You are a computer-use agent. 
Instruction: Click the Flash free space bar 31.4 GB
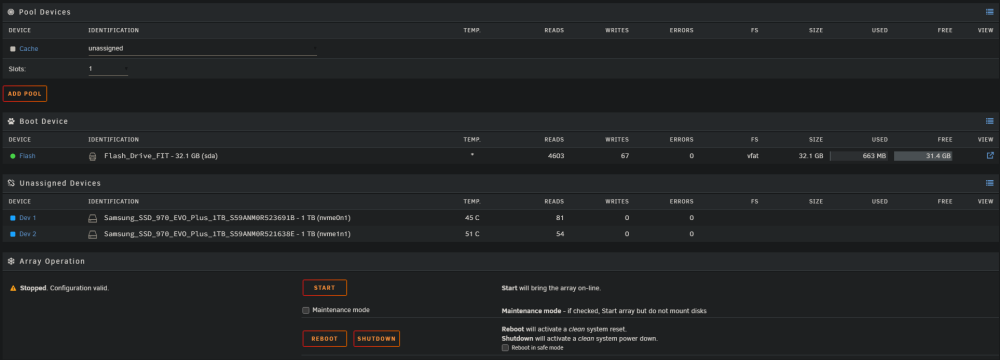pos(923,156)
